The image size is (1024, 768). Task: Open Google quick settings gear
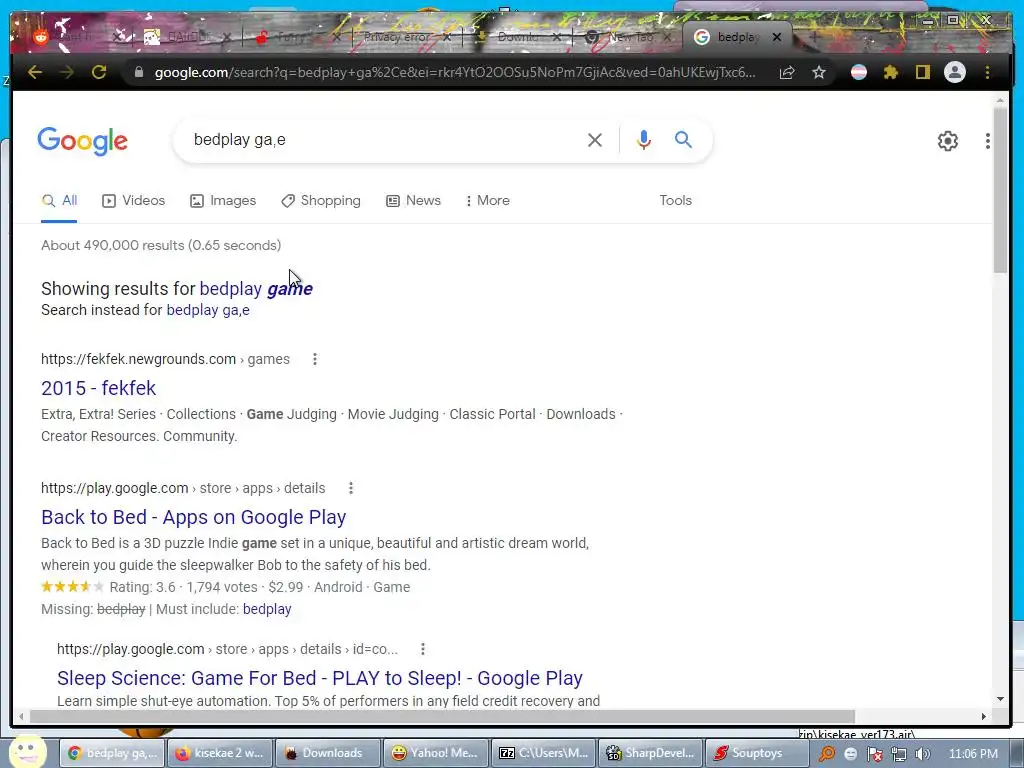point(948,141)
